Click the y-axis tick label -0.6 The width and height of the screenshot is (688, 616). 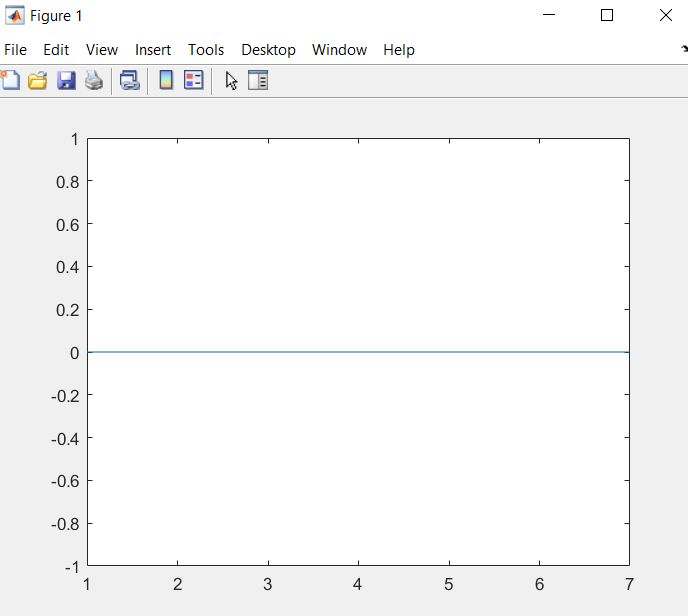[x=65, y=481]
